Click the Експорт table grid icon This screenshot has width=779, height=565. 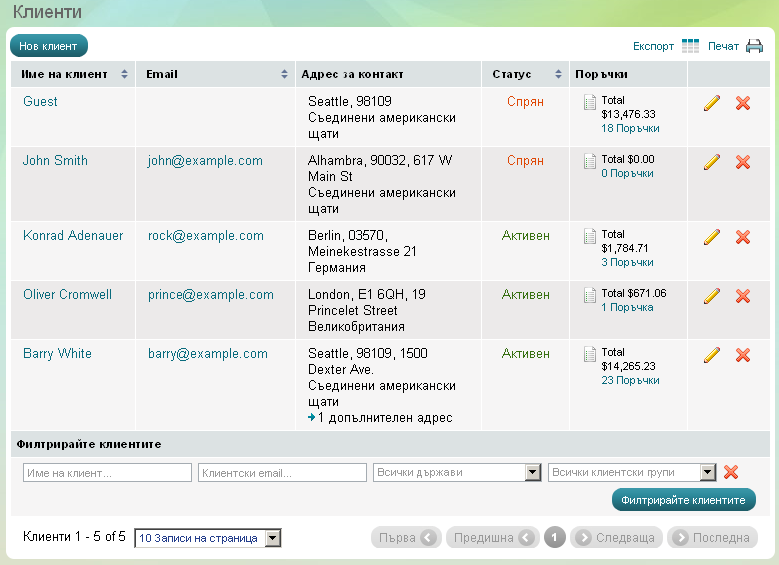tap(690, 46)
